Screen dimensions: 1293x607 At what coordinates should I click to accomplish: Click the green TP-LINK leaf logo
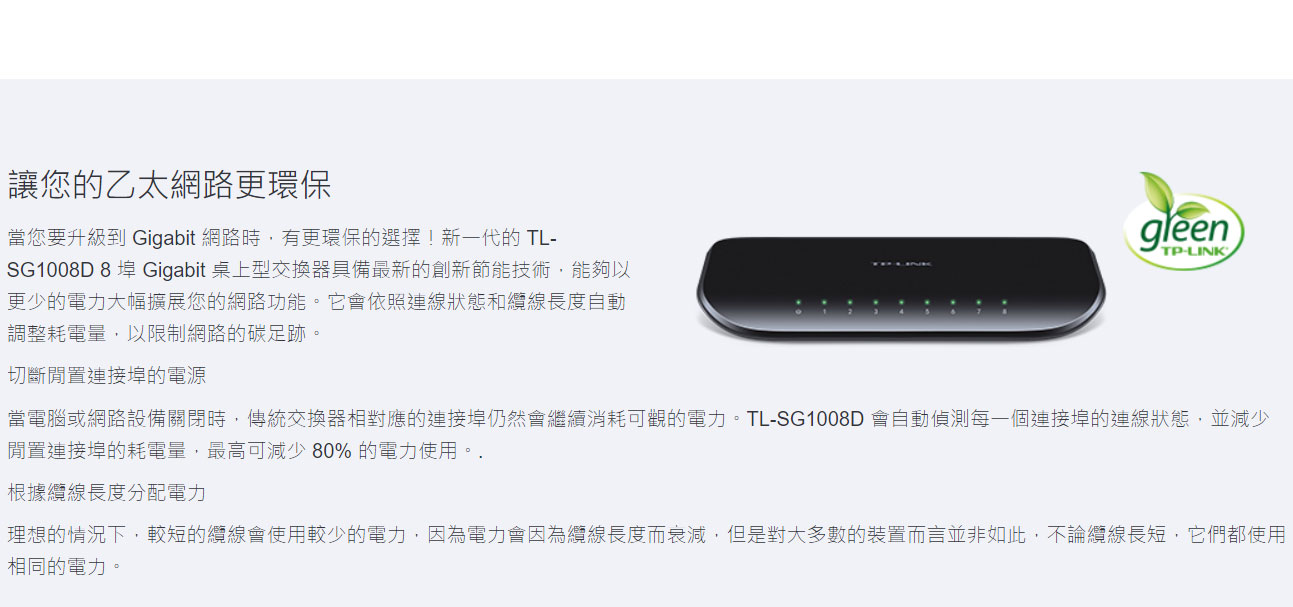(x=1184, y=221)
